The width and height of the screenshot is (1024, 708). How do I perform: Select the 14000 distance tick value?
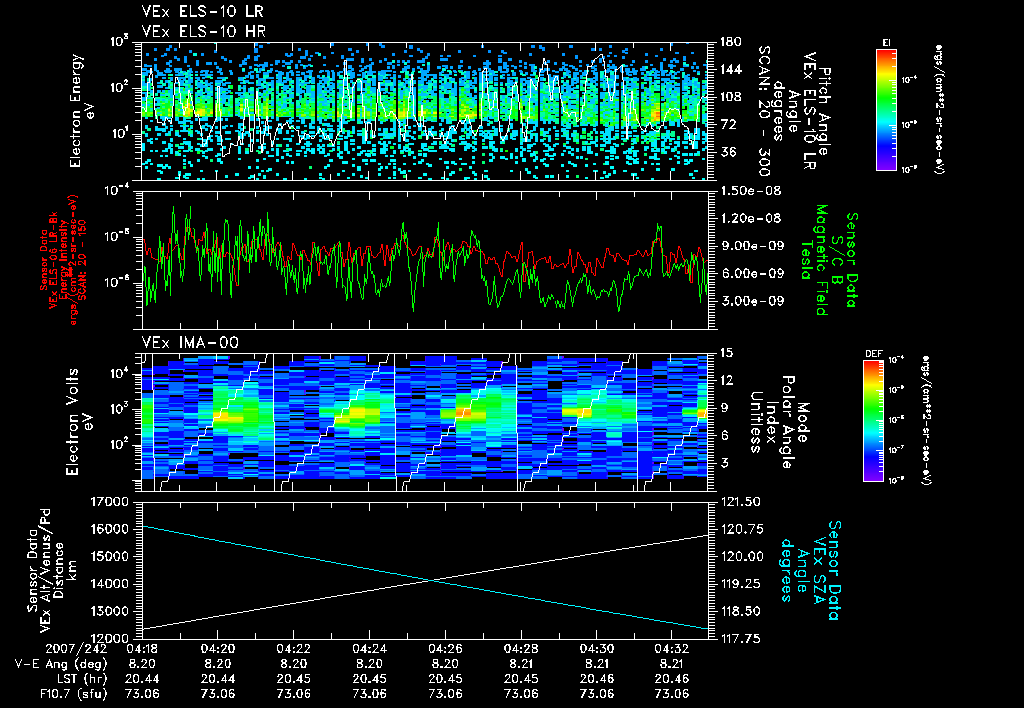pyautogui.click(x=109, y=584)
